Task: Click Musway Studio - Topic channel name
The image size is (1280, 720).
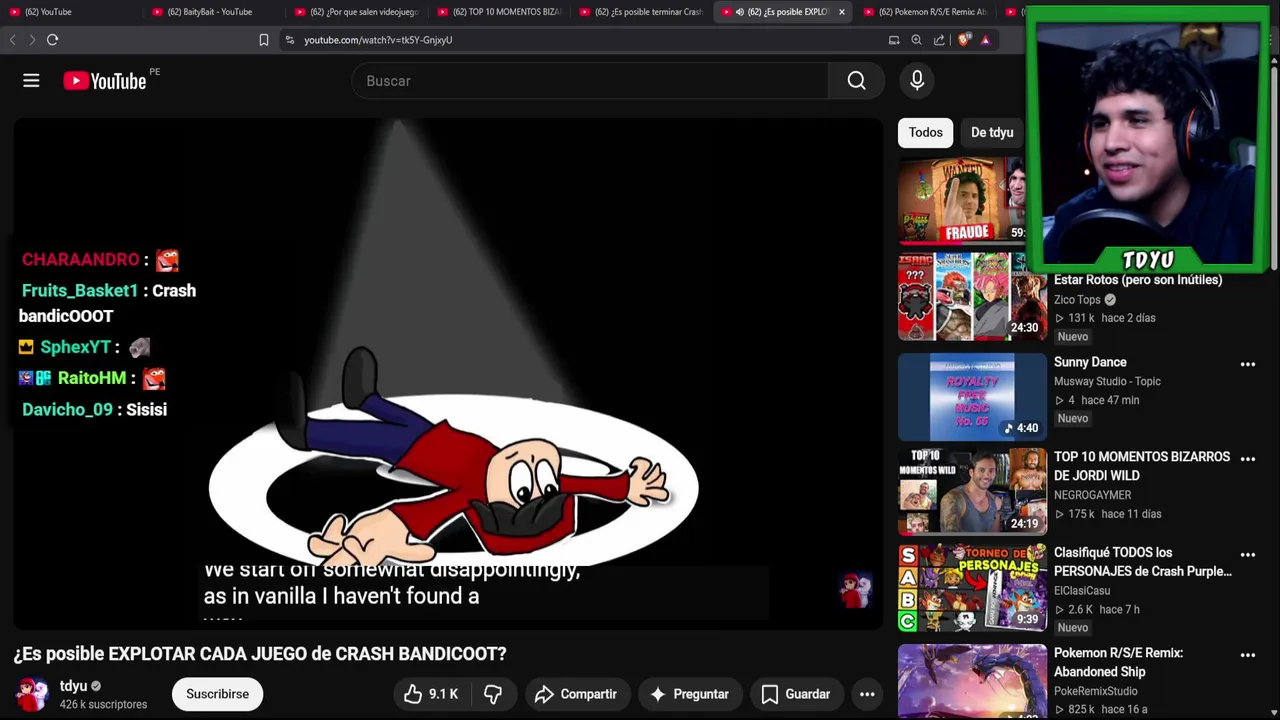Action: (x=1107, y=381)
